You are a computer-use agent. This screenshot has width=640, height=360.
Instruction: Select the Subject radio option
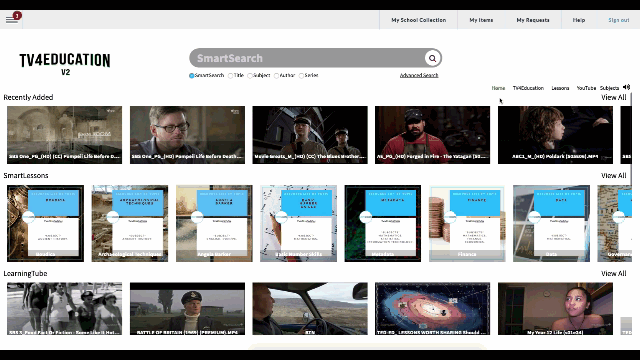click(250, 76)
